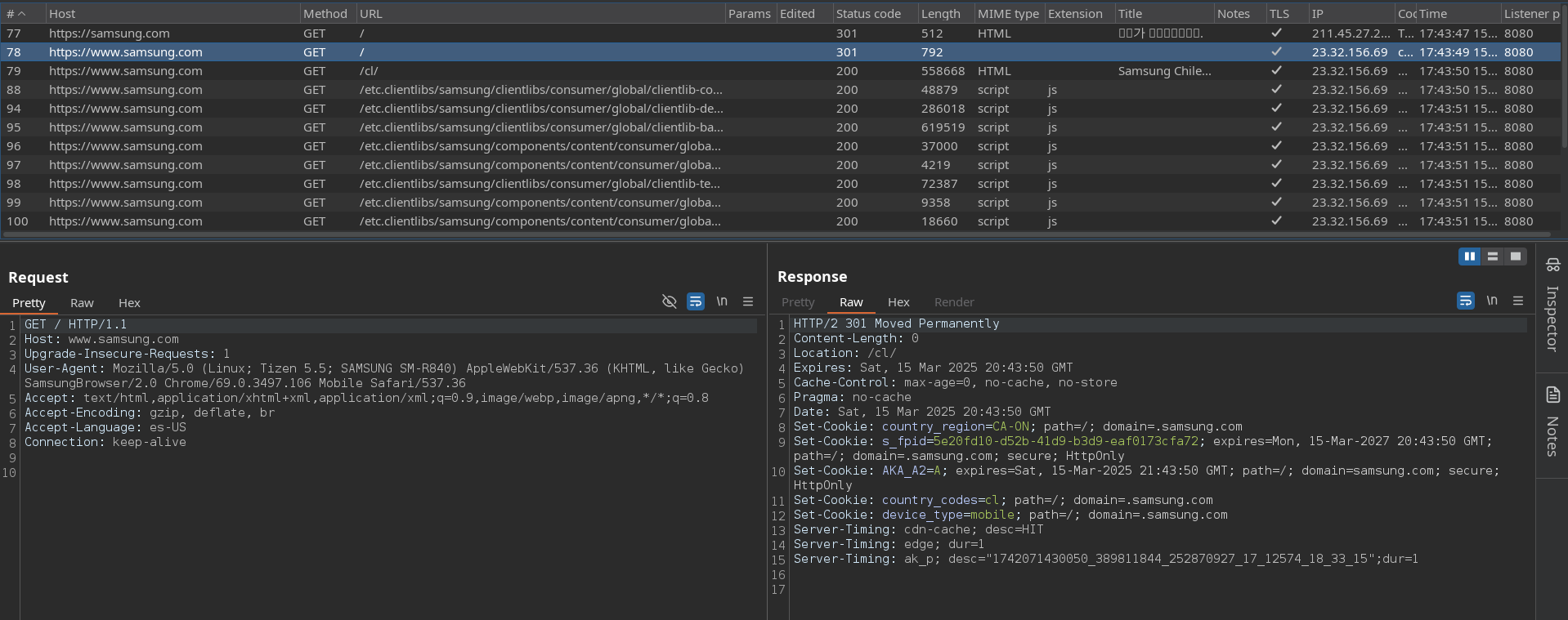The image size is (1568, 620).
Task: Sort by Time column header
Action: (1457, 14)
